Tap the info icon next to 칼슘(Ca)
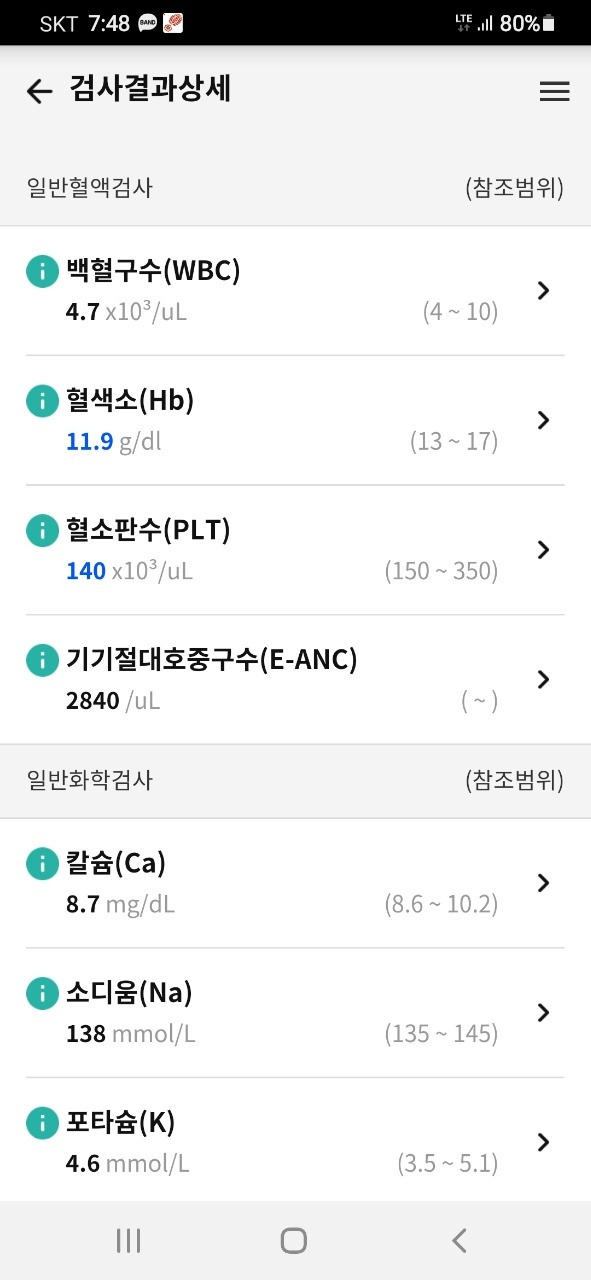 pyautogui.click(x=42, y=863)
